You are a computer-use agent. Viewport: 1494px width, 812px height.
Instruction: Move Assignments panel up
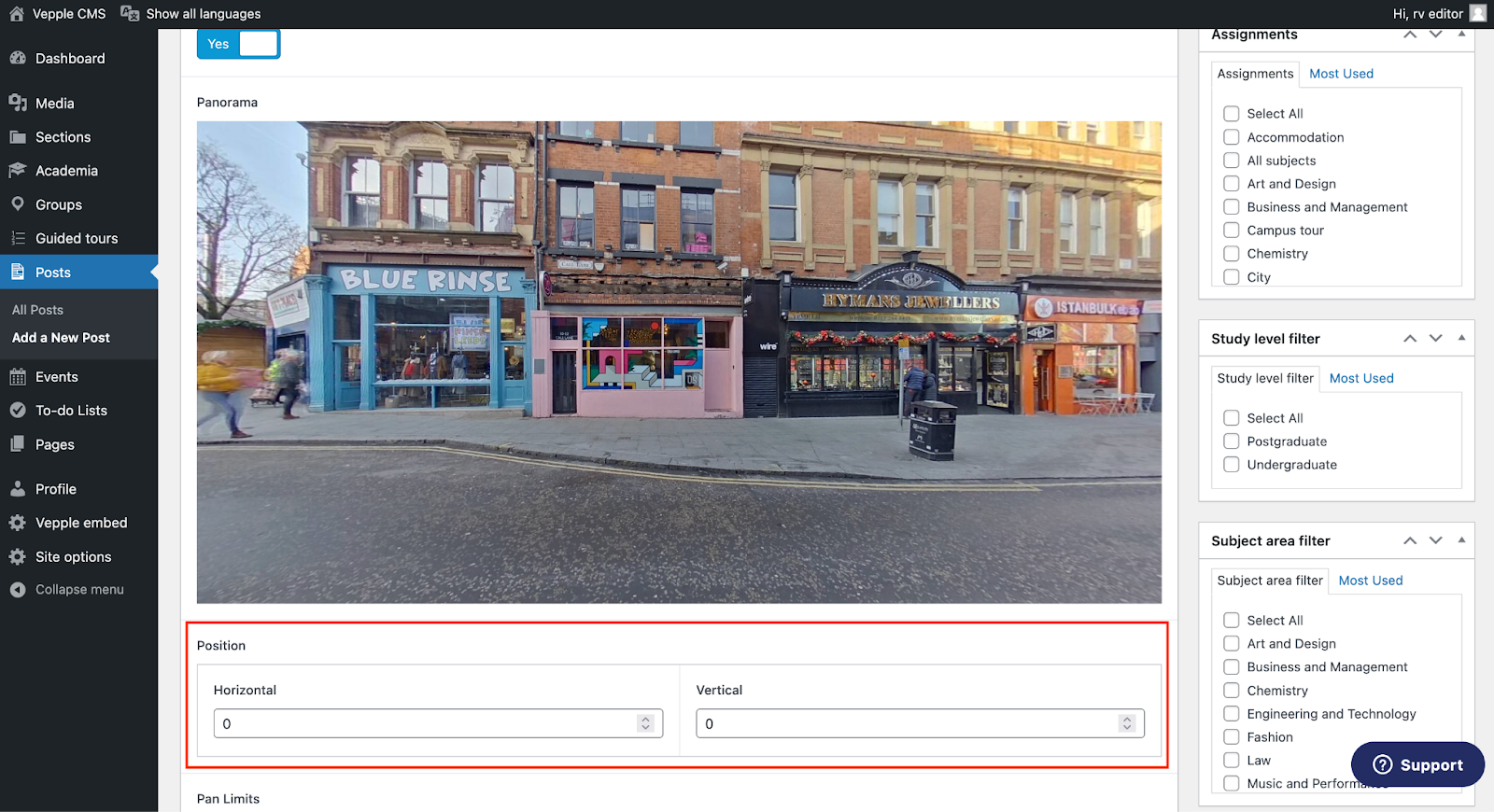(x=1410, y=35)
